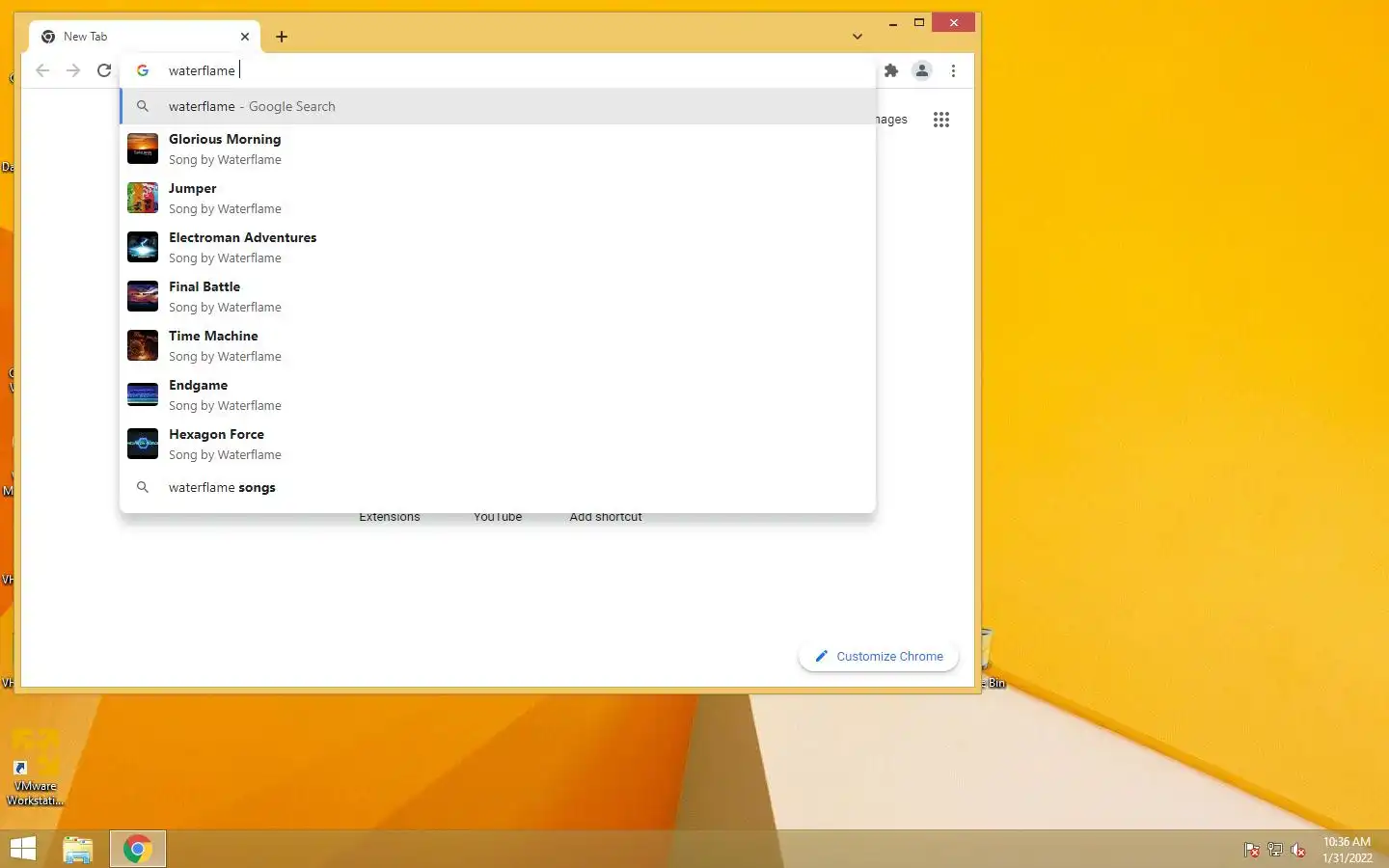1389x868 pixels.
Task: Click the pencil icon in Customize Chrome
Action: 822,656
